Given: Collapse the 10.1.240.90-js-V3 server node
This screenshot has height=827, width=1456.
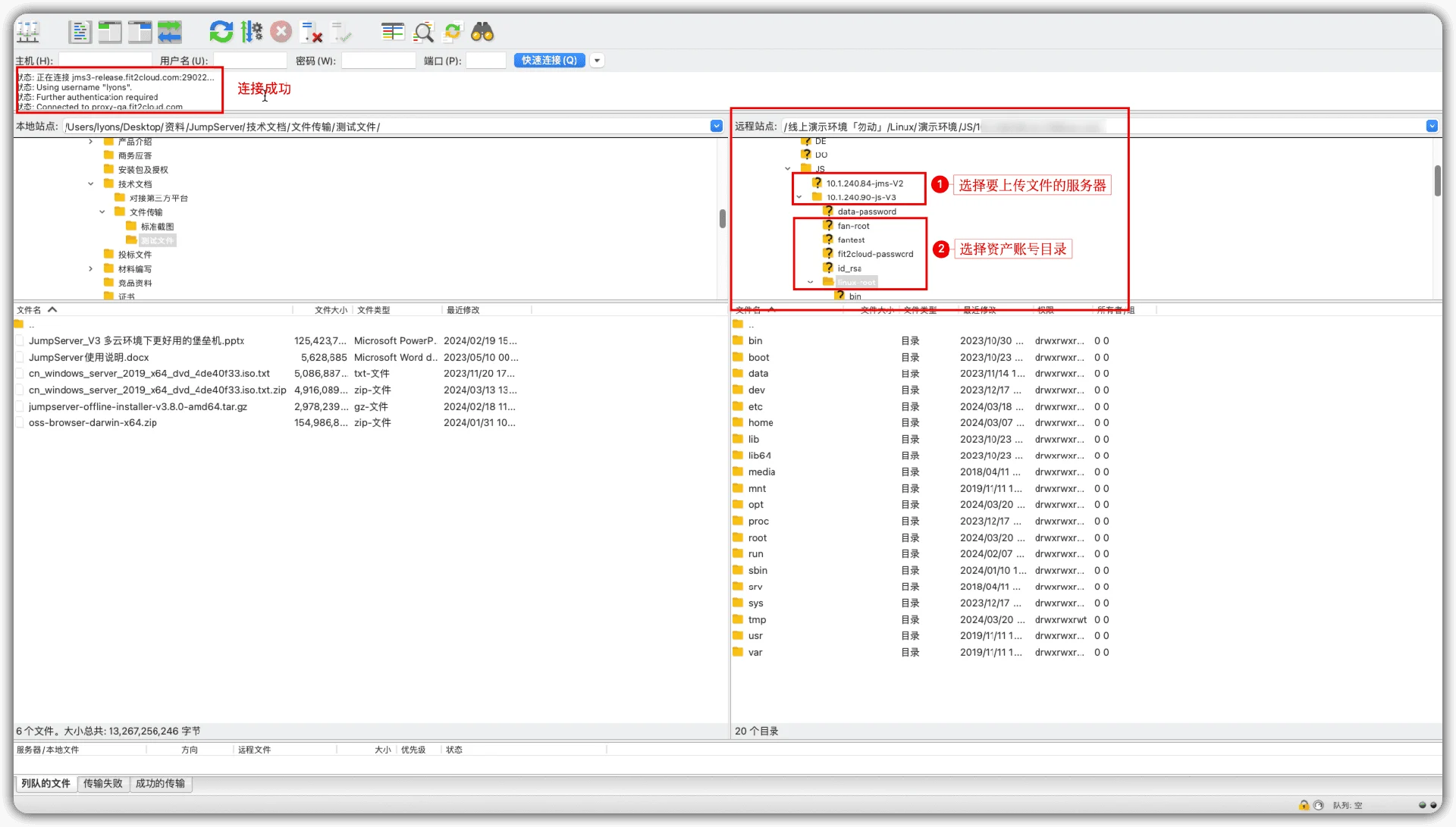Looking at the screenshot, I should [x=799, y=197].
